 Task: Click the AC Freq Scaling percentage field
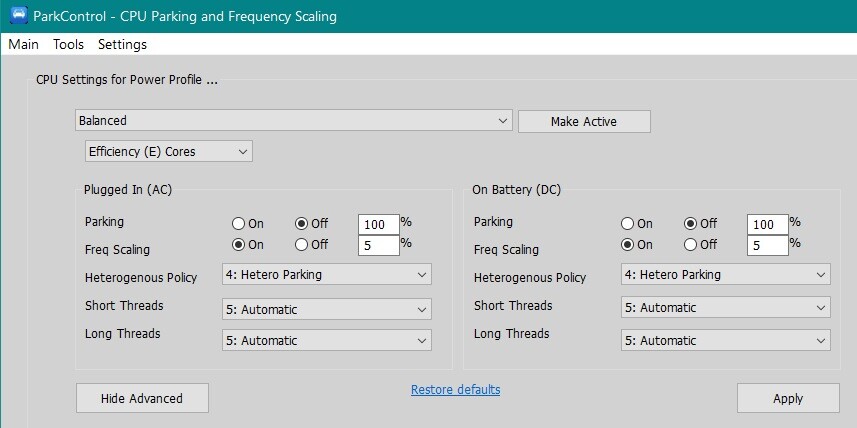click(379, 245)
